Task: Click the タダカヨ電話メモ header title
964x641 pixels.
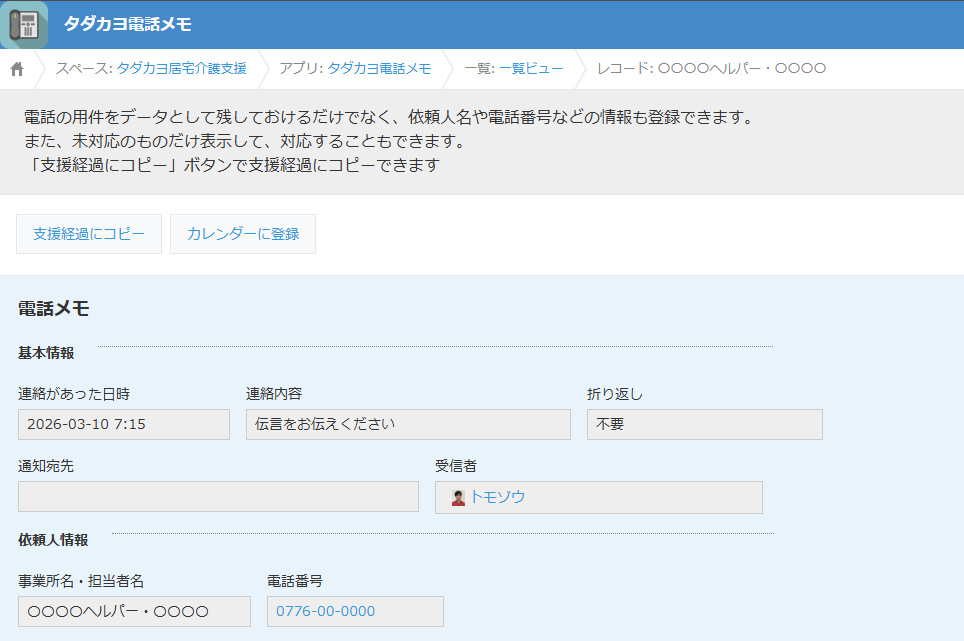Action: (127, 24)
